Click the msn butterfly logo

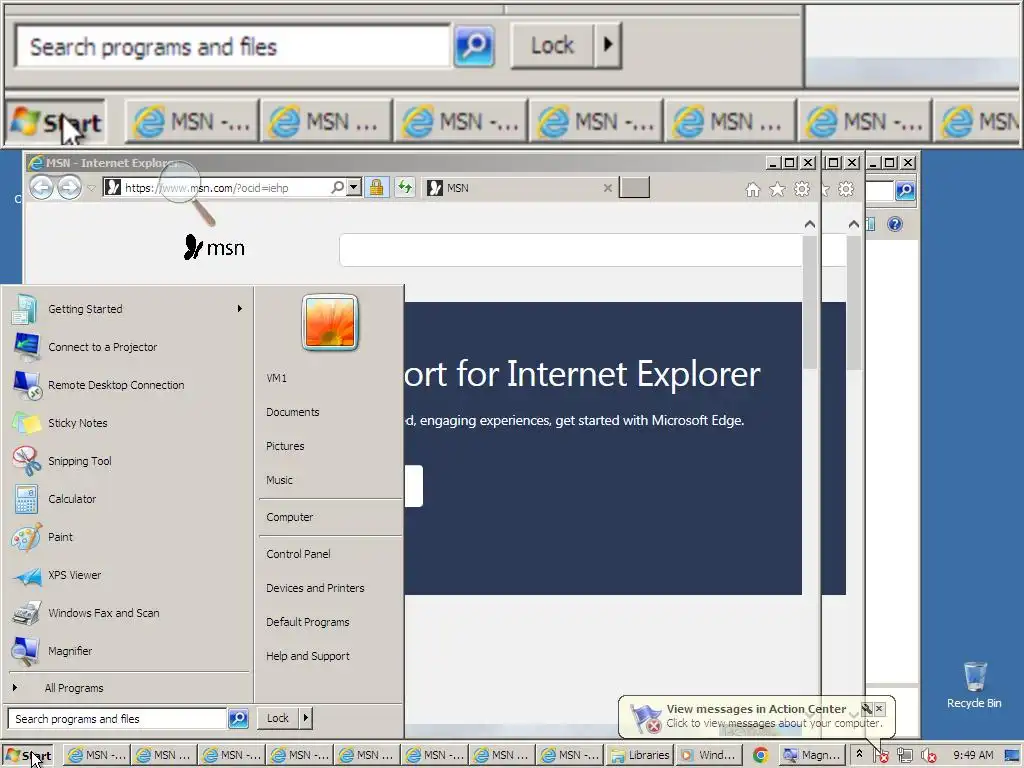pyautogui.click(x=214, y=248)
